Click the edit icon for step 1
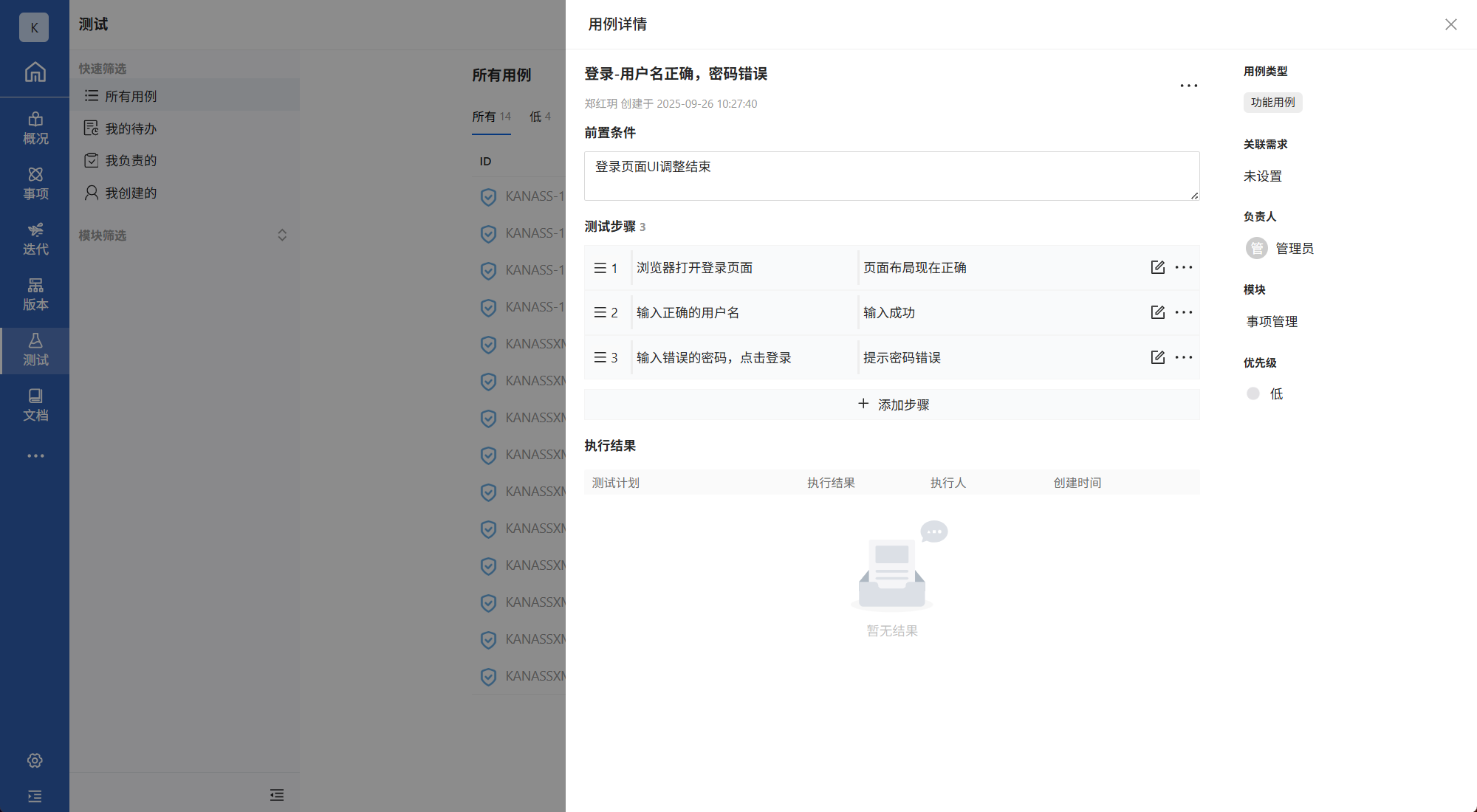 click(1157, 267)
